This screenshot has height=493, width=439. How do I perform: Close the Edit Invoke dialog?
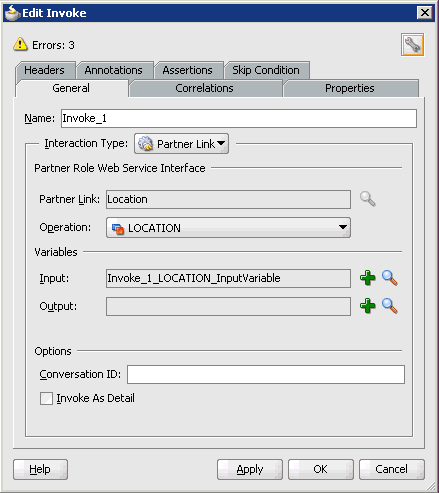pyautogui.click(x=425, y=13)
